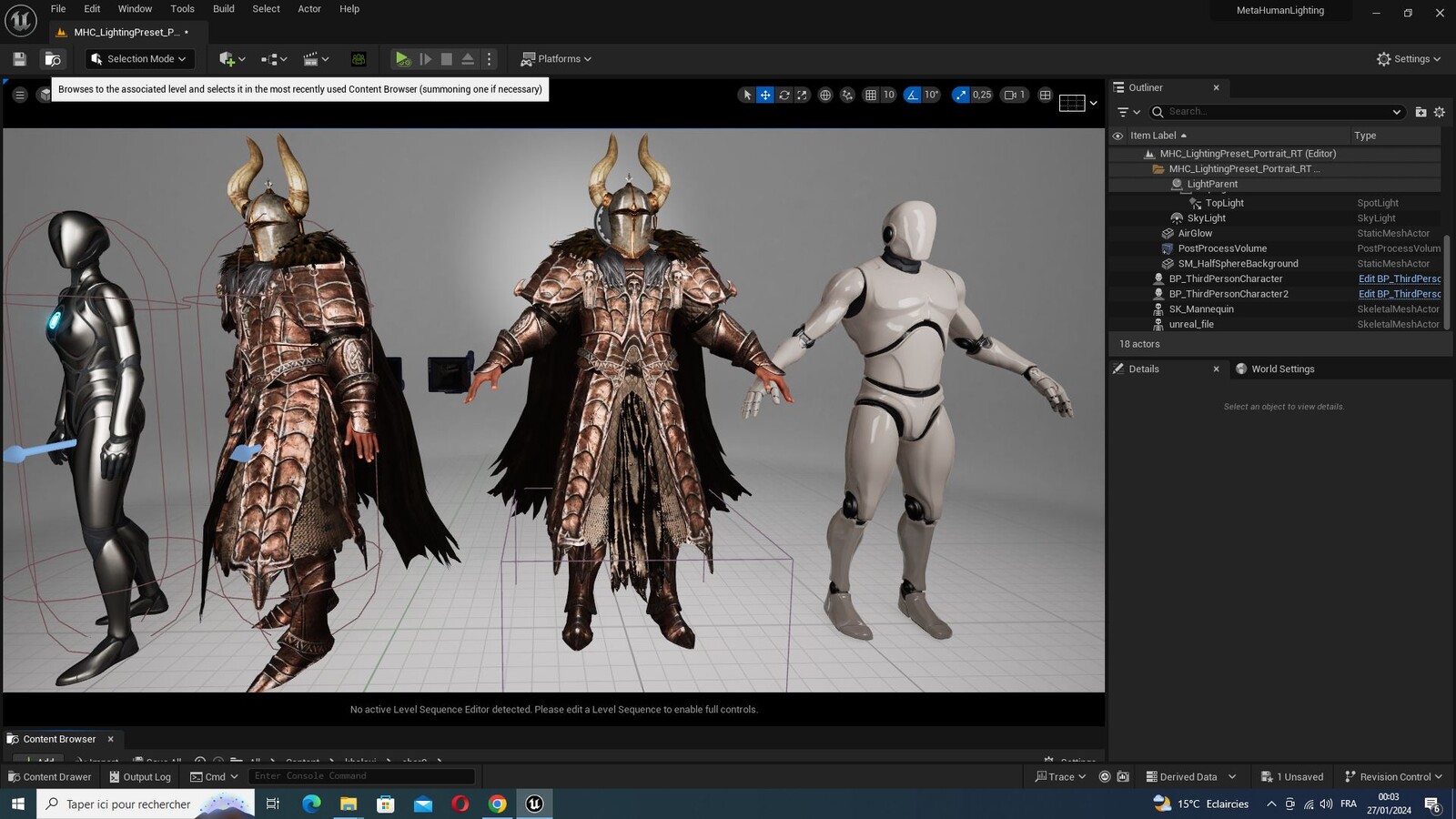Sort by the Item Label column

coord(1158,136)
